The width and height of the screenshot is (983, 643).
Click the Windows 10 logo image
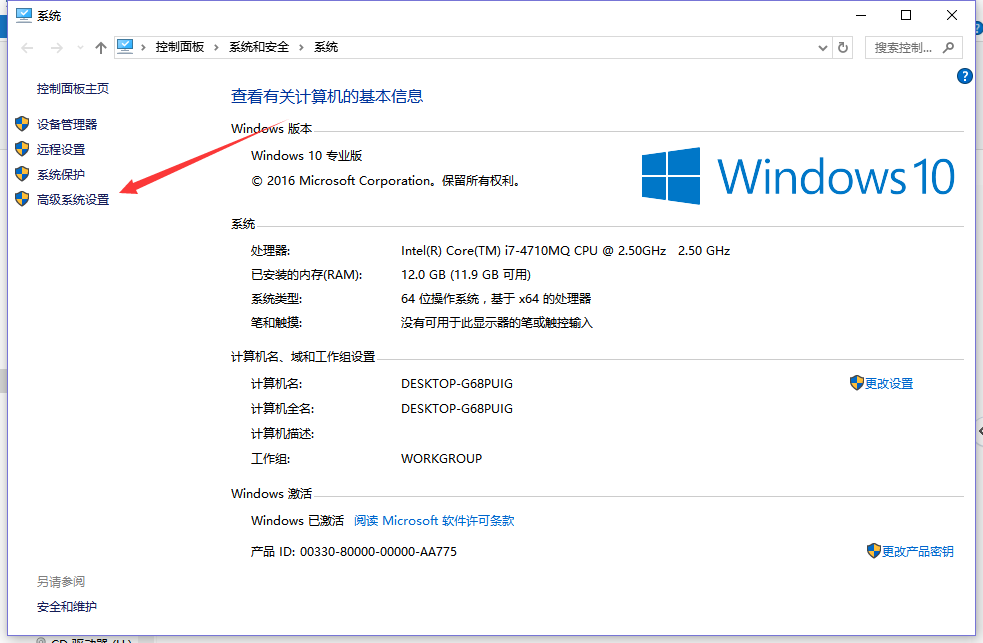pos(797,176)
